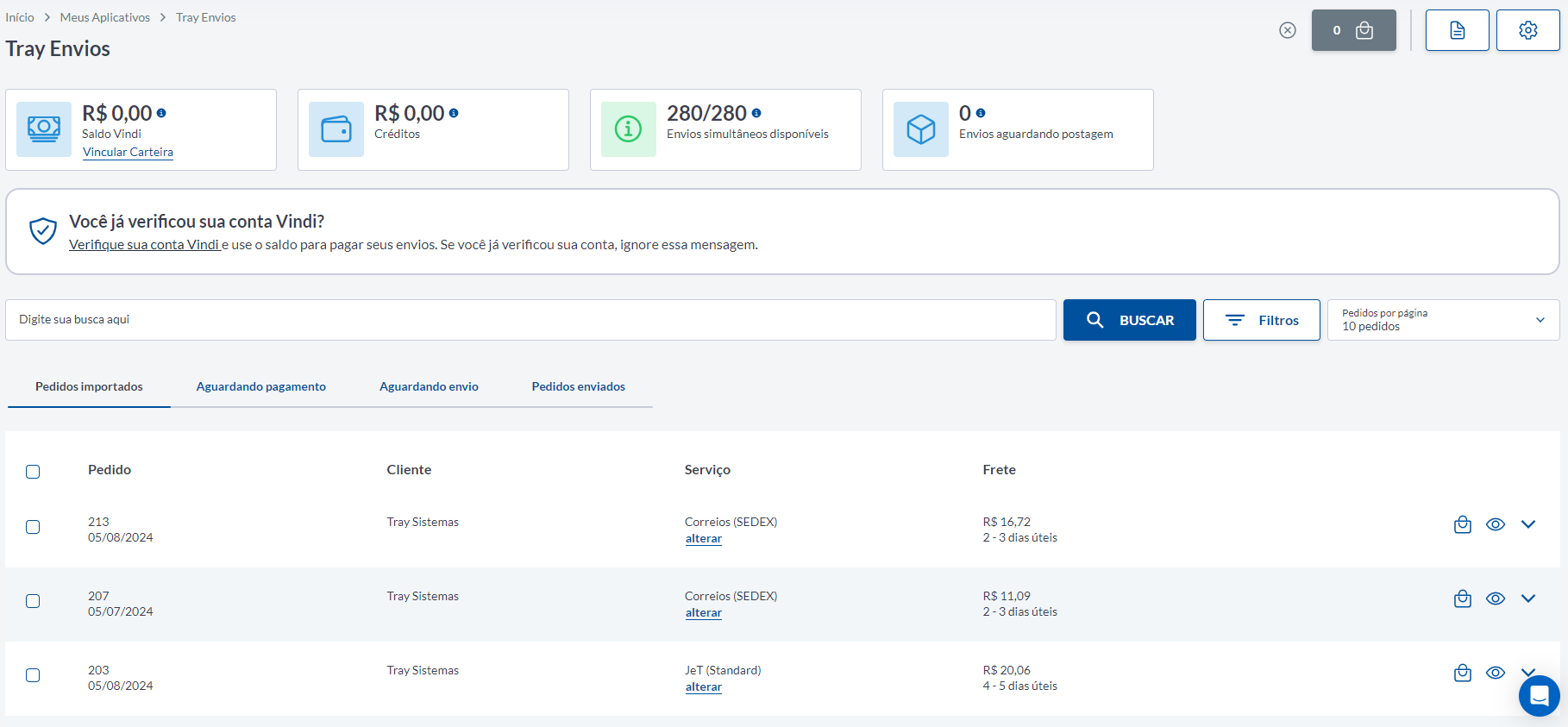Click the Frete column header
This screenshot has height=727, width=1568.
[x=999, y=469]
